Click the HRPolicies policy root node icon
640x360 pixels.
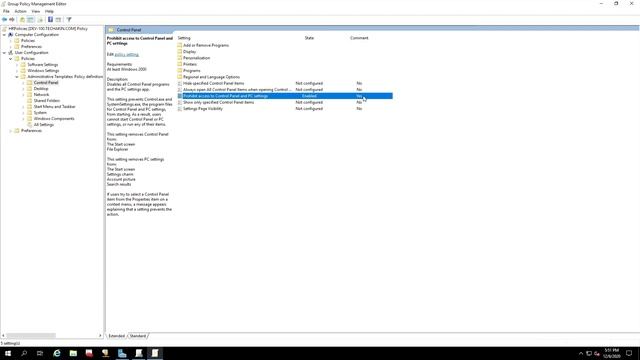click(5, 29)
